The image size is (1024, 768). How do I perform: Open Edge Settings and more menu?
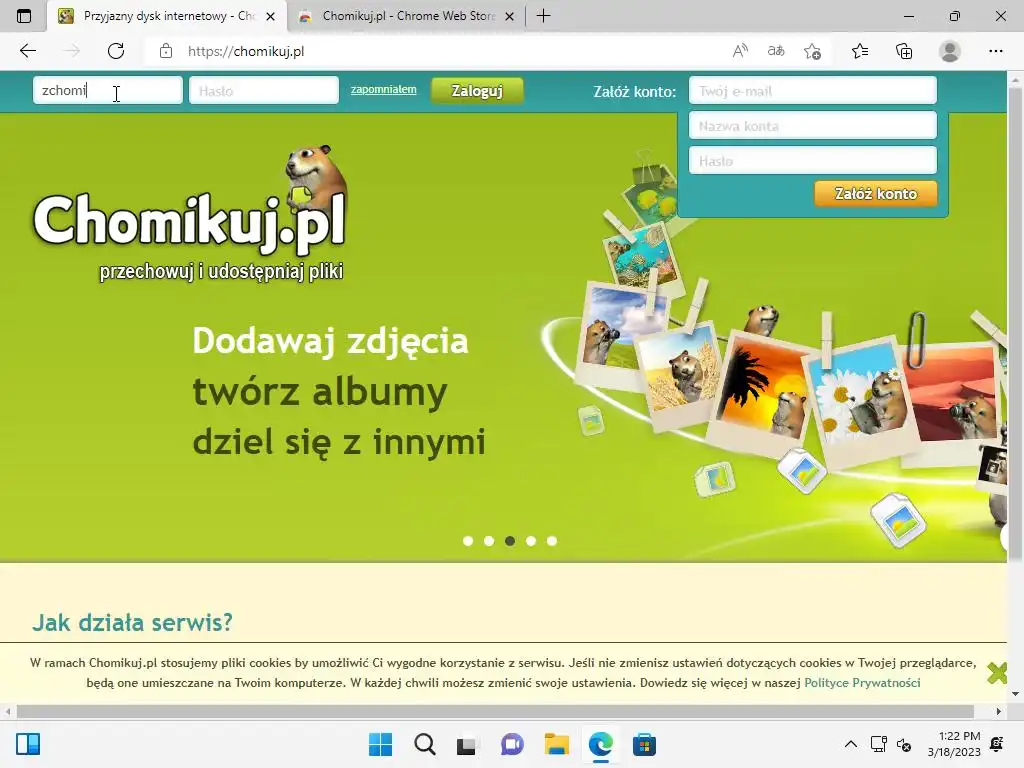(x=995, y=51)
